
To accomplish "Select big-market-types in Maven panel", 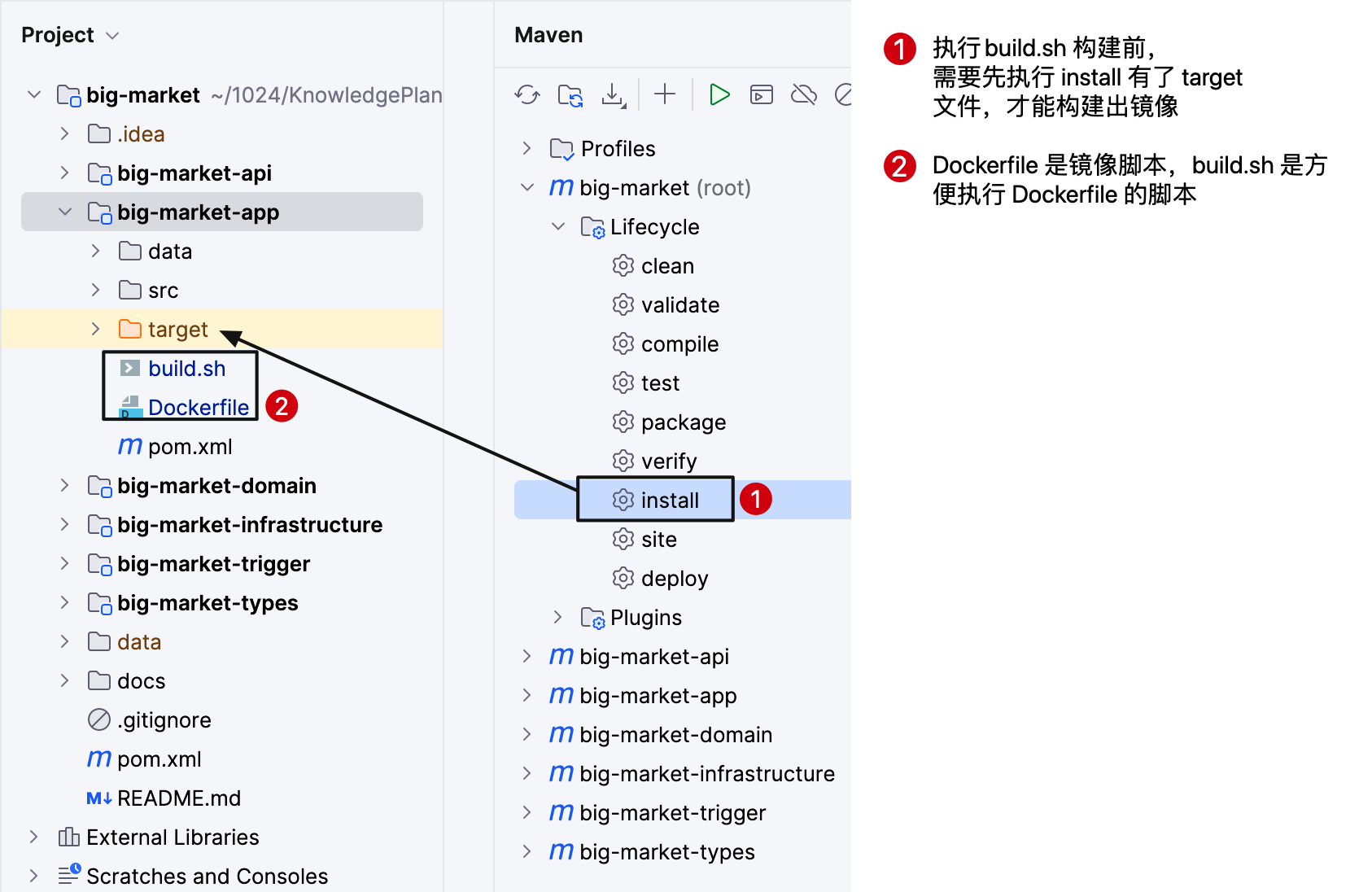I will click(667, 851).
